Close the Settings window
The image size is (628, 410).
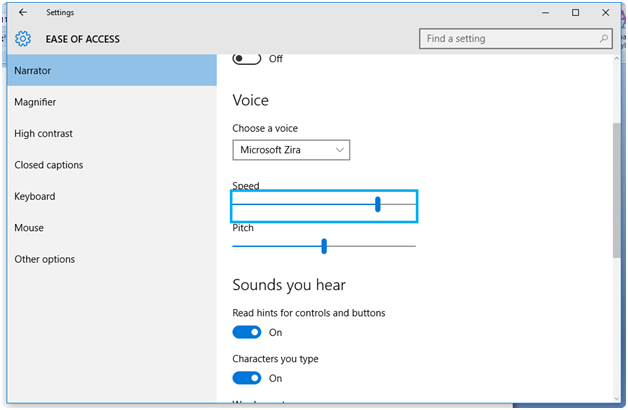605,13
